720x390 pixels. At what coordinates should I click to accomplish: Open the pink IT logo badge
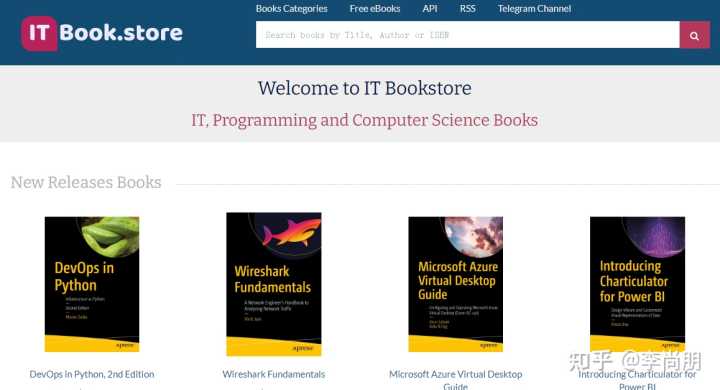point(39,33)
